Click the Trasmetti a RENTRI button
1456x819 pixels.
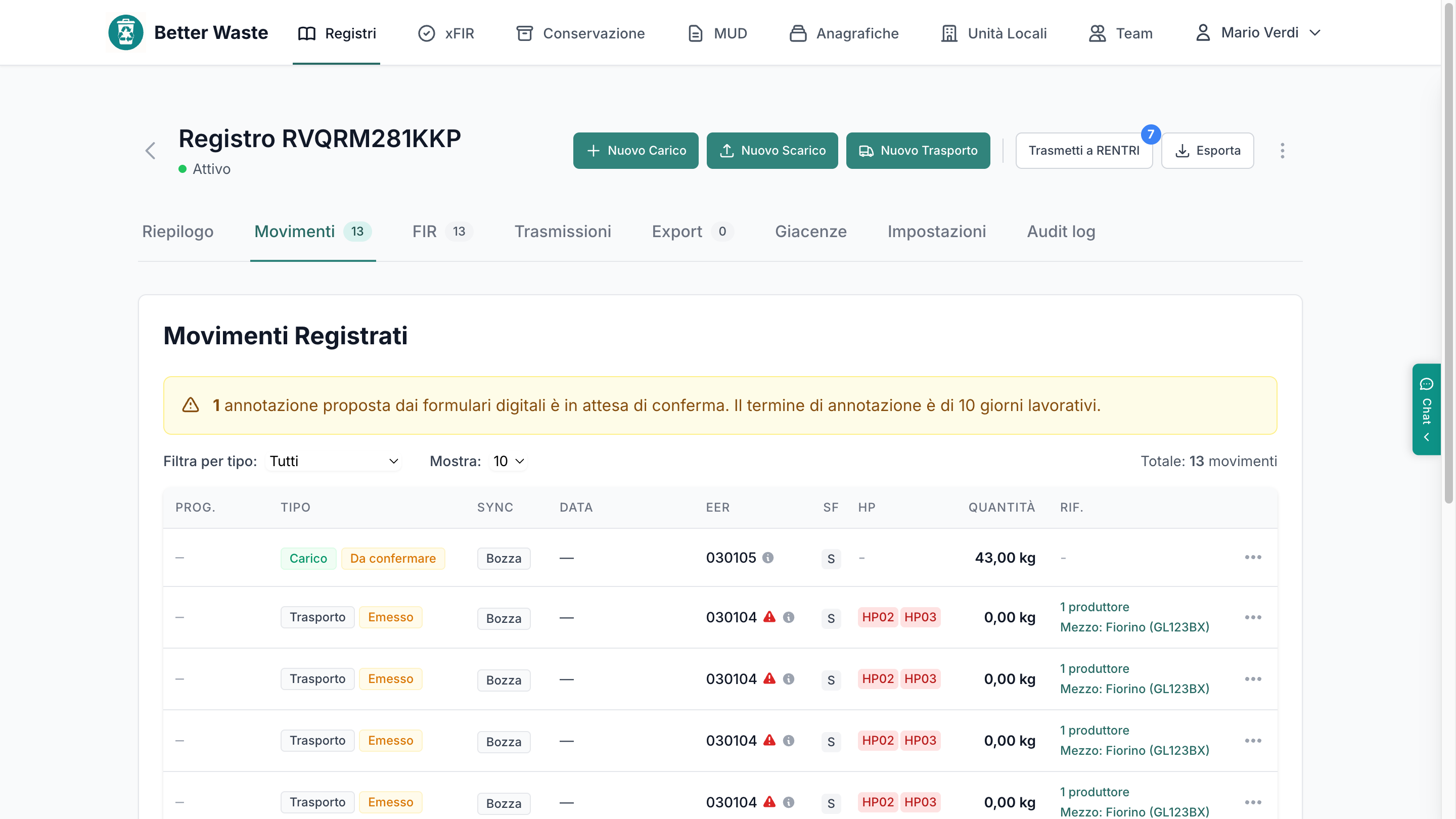tap(1083, 150)
